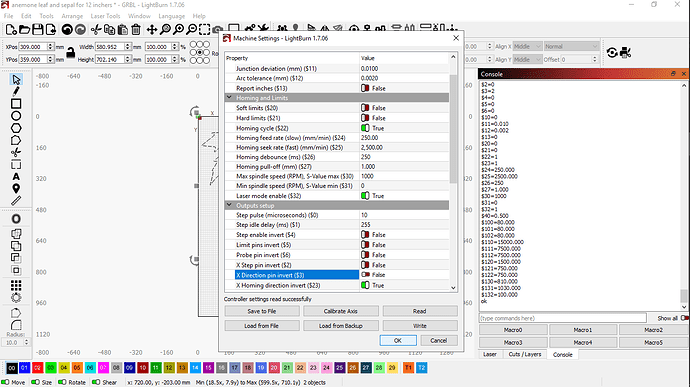Click Load from Backup button
This screenshot has height=387, width=690.
[341, 325]
